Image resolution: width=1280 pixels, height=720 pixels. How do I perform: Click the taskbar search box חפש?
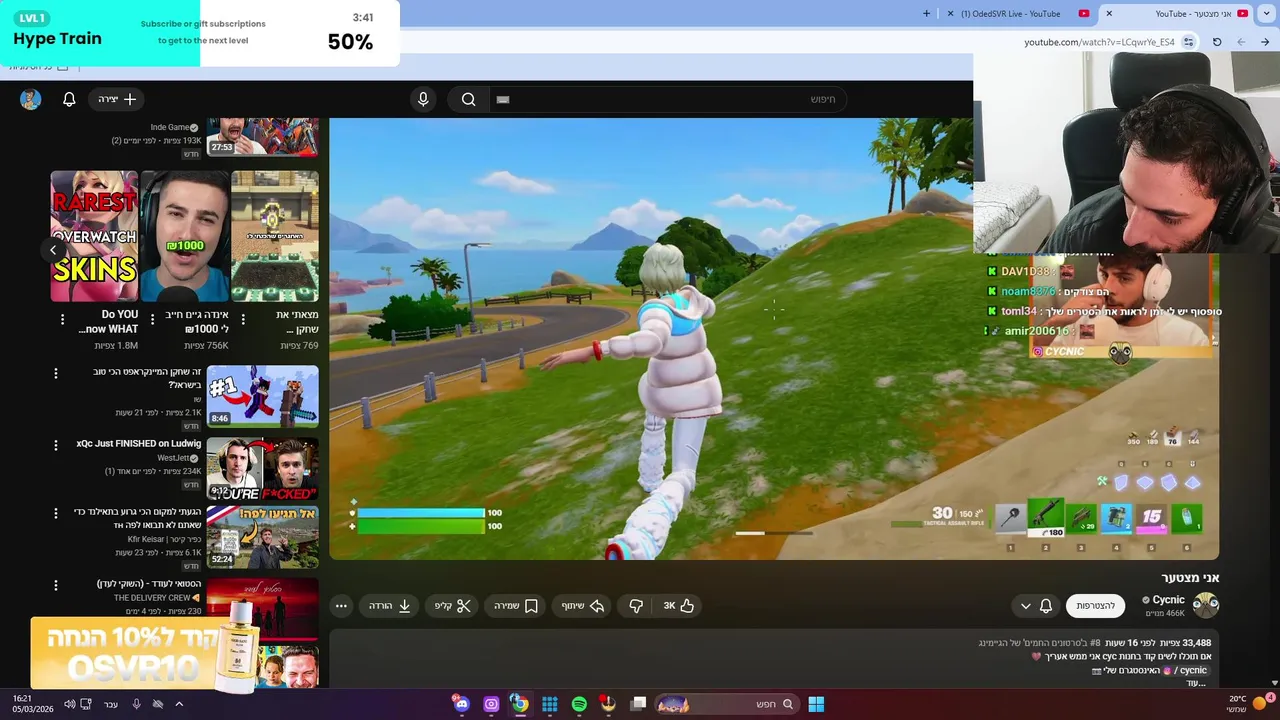(x=728, y=704)
